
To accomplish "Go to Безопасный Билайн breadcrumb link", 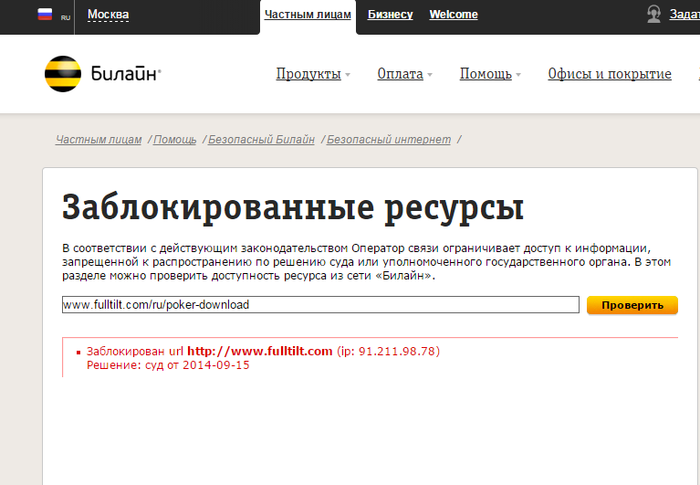I will pyautogui.click(x=261, y=140).
